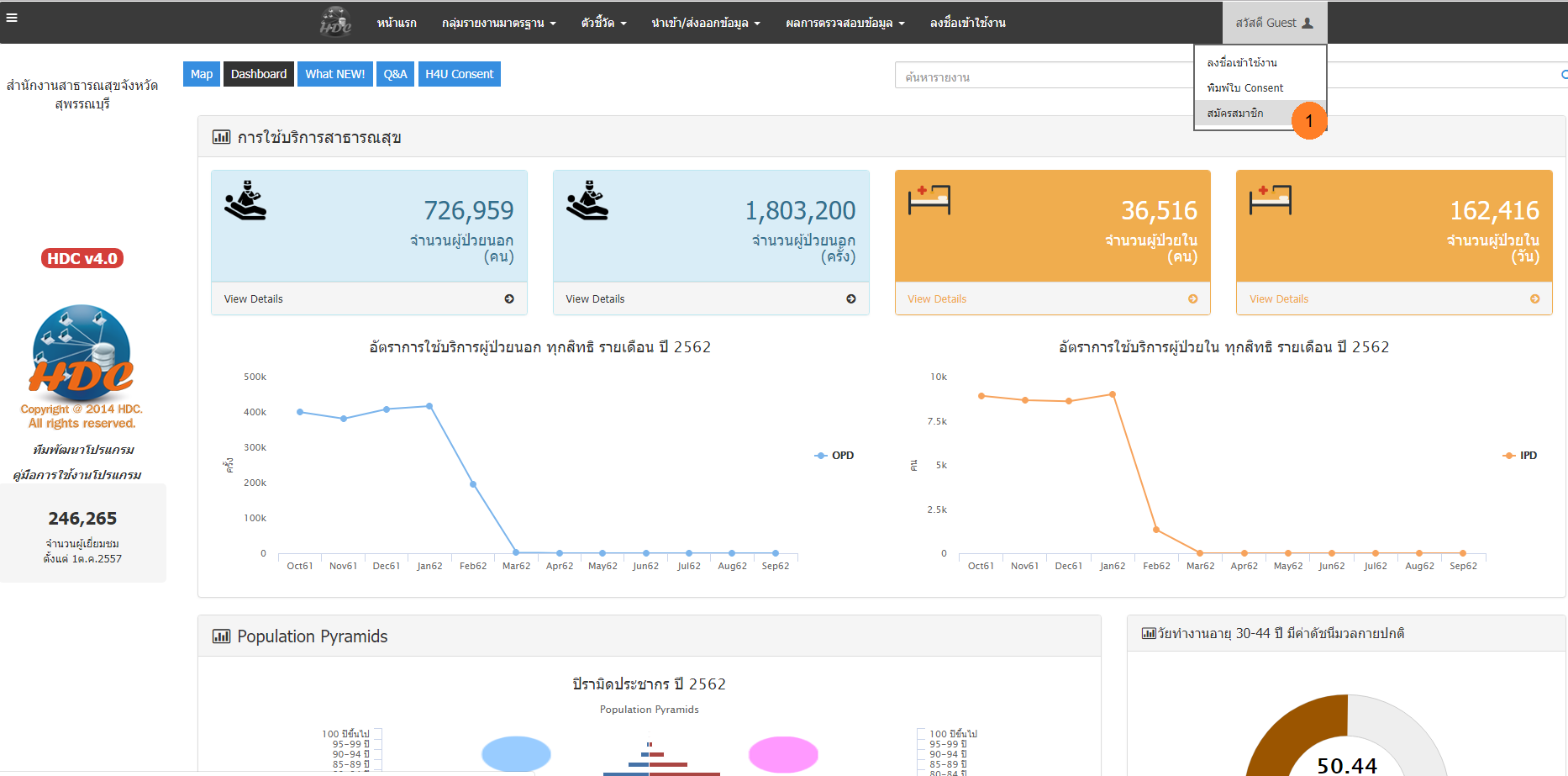
Task: Click the arrow icon on outpatient persons card
Action: pyautogui.click(x=509, y=299)
